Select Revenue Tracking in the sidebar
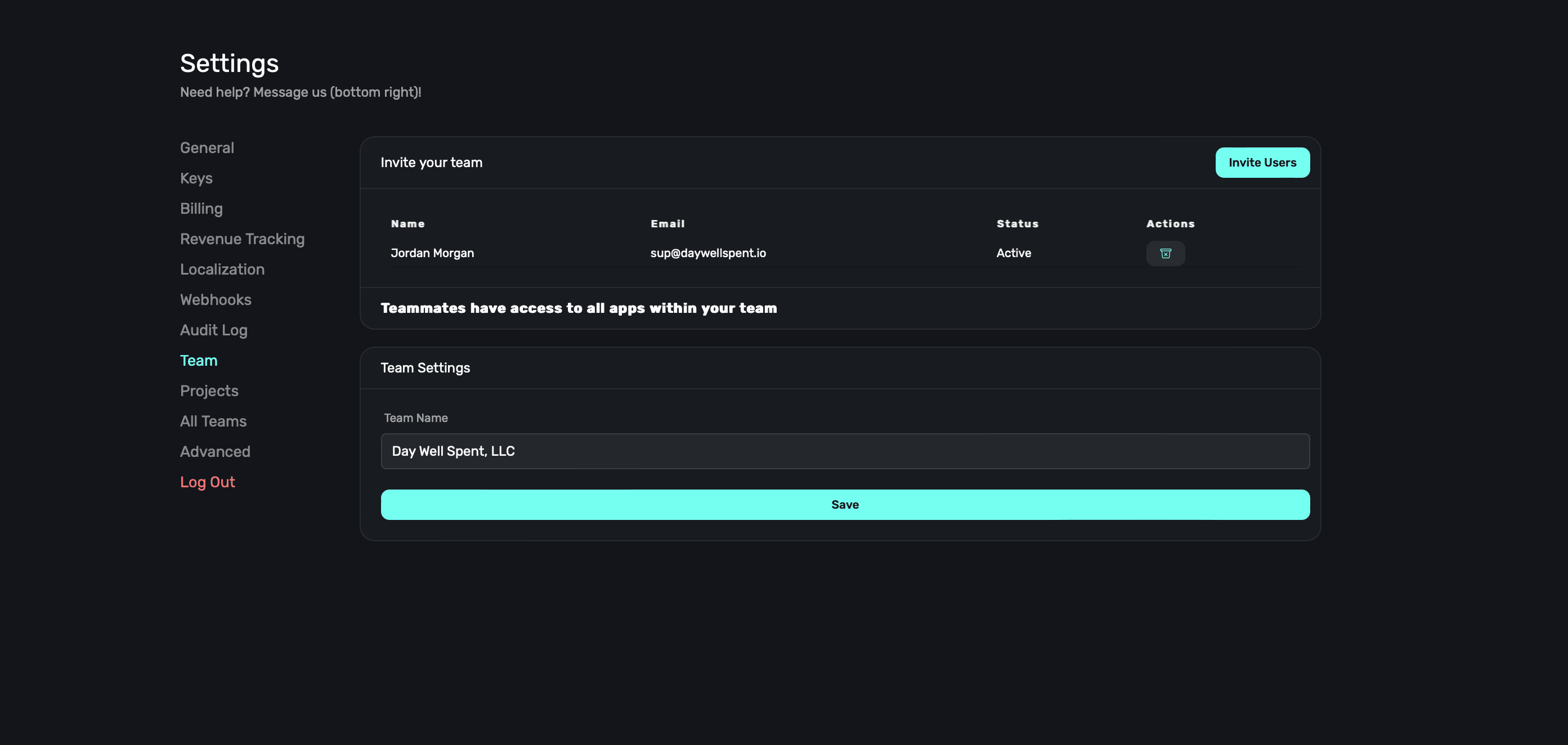The width and height of the screenshot is (1568, 745). [242, 239]
